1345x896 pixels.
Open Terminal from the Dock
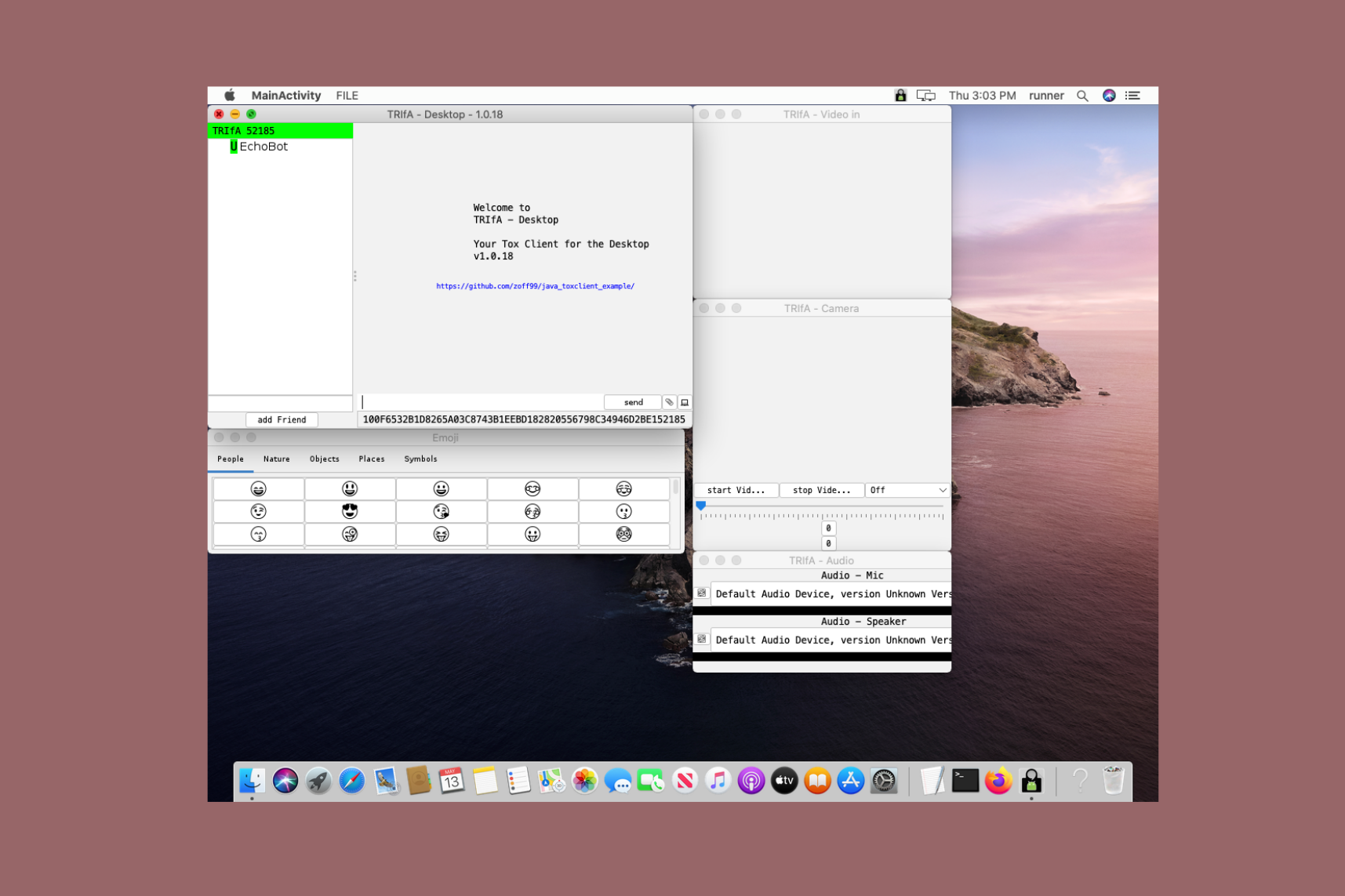pos(965,781)
